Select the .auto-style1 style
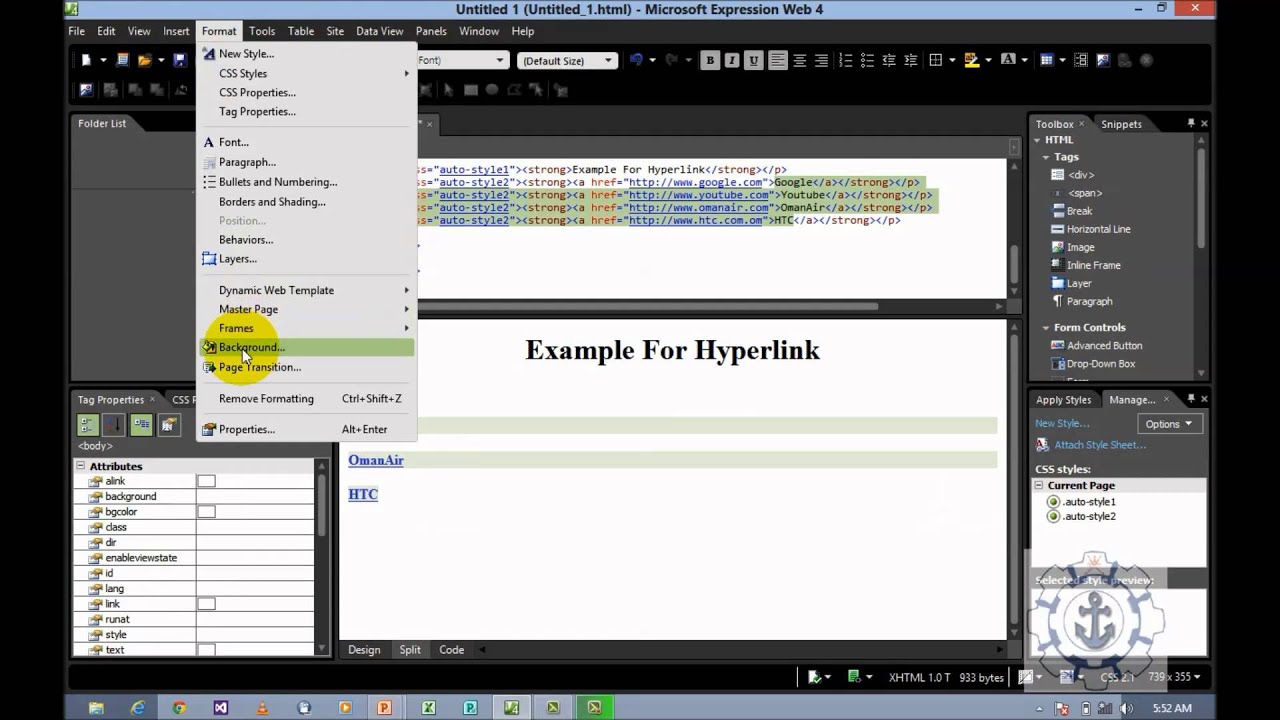Viewport: 1280px width, 720px height. click(x=1089, y=502)
